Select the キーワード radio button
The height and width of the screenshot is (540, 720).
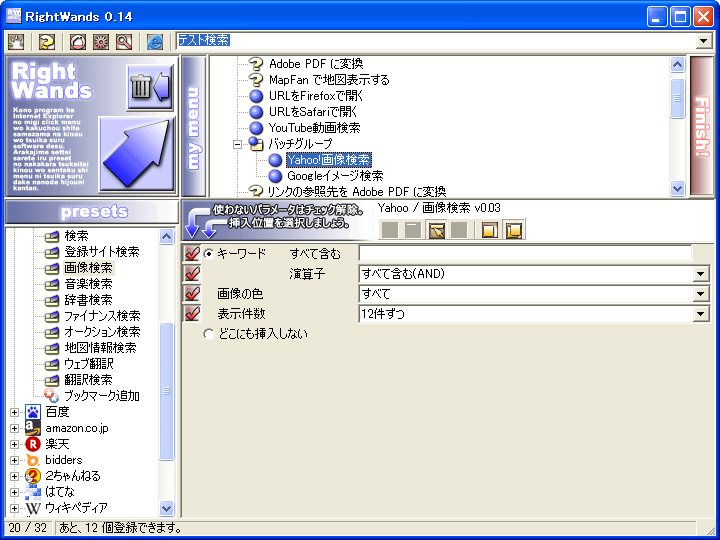click(209, 253)
